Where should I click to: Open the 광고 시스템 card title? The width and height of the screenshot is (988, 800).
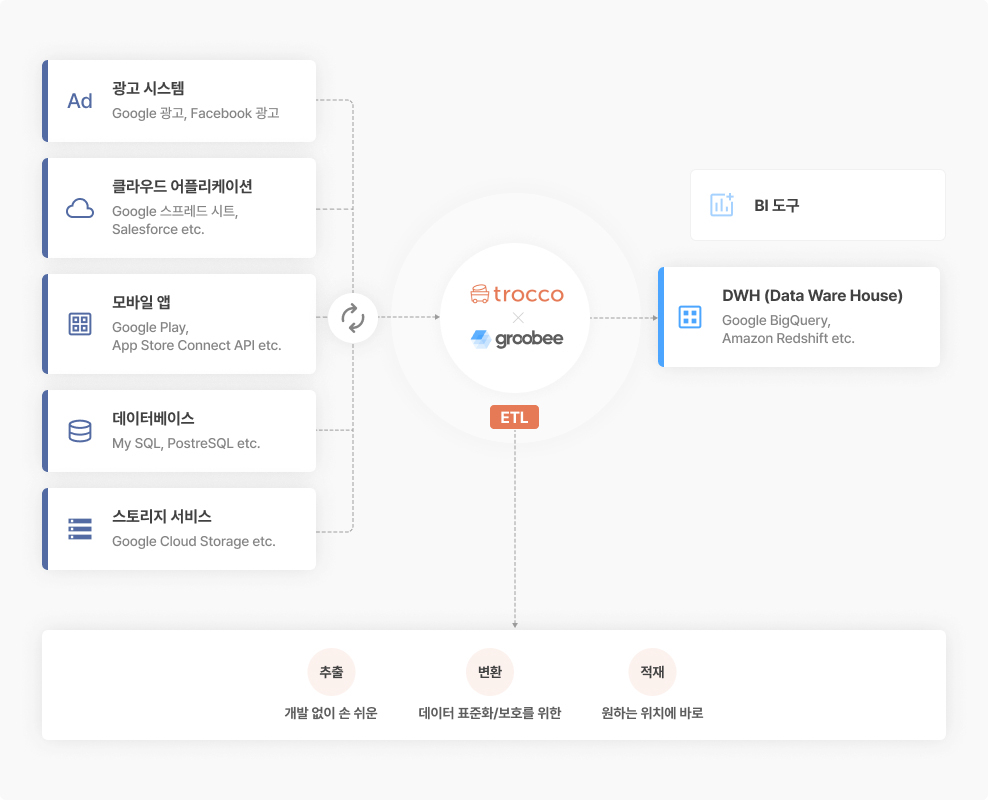148,88
